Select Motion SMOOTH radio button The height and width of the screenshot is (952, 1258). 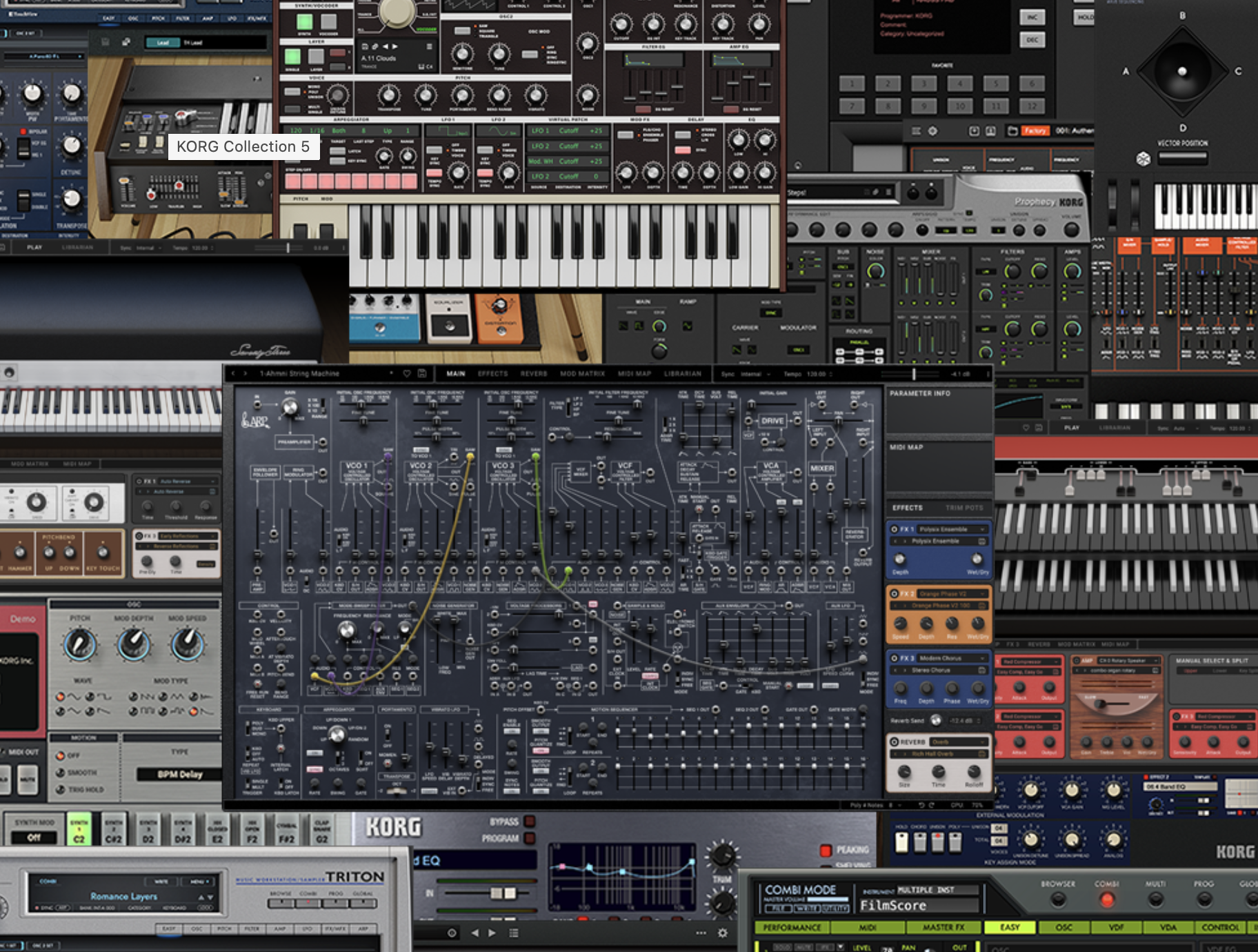[61, 773]
